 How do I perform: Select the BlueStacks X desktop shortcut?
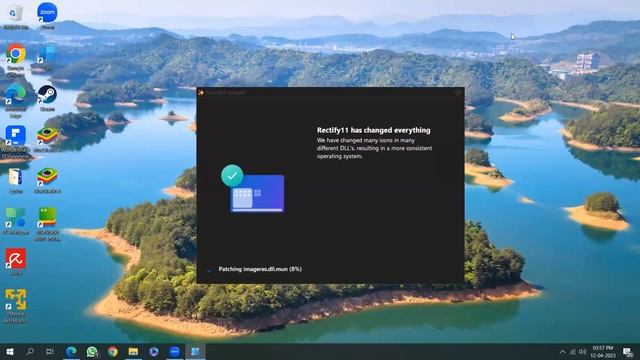47,139
